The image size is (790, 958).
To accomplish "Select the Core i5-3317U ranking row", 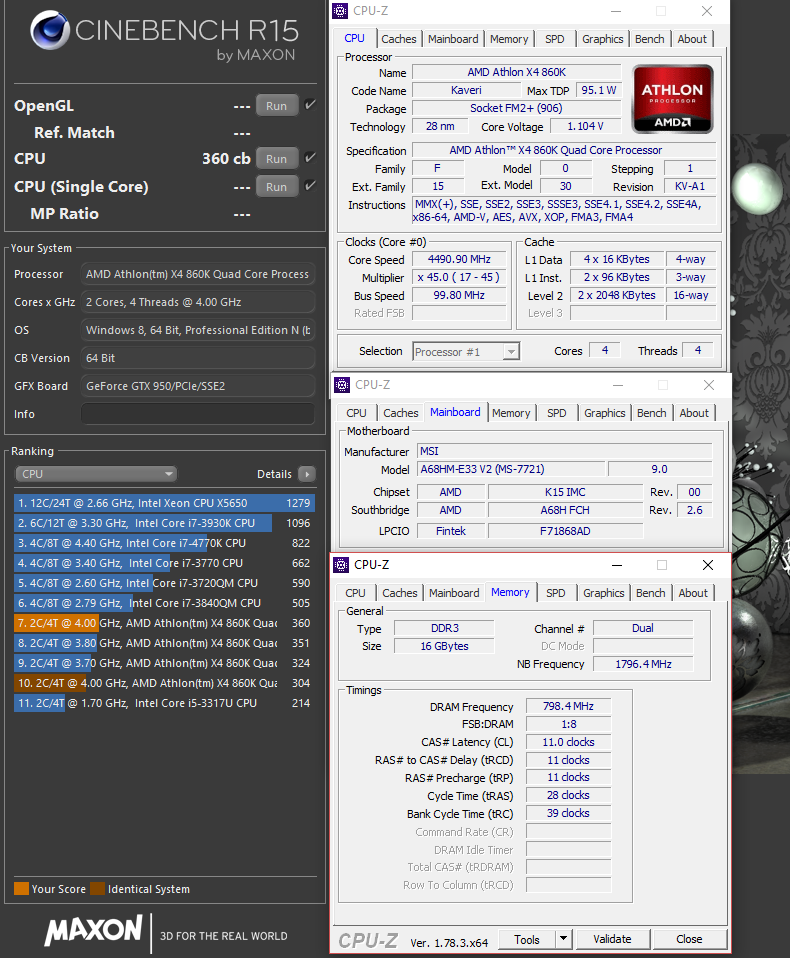I will tap(164, 703).
